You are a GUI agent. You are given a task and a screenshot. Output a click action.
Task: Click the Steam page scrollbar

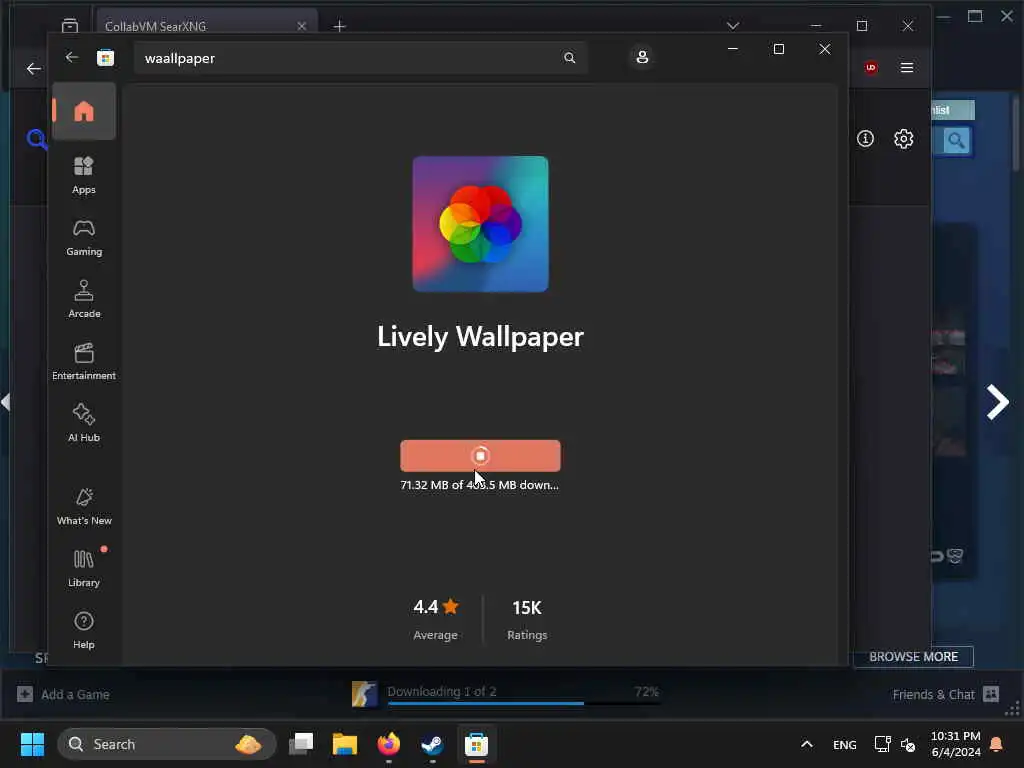tap(1016, 134)
